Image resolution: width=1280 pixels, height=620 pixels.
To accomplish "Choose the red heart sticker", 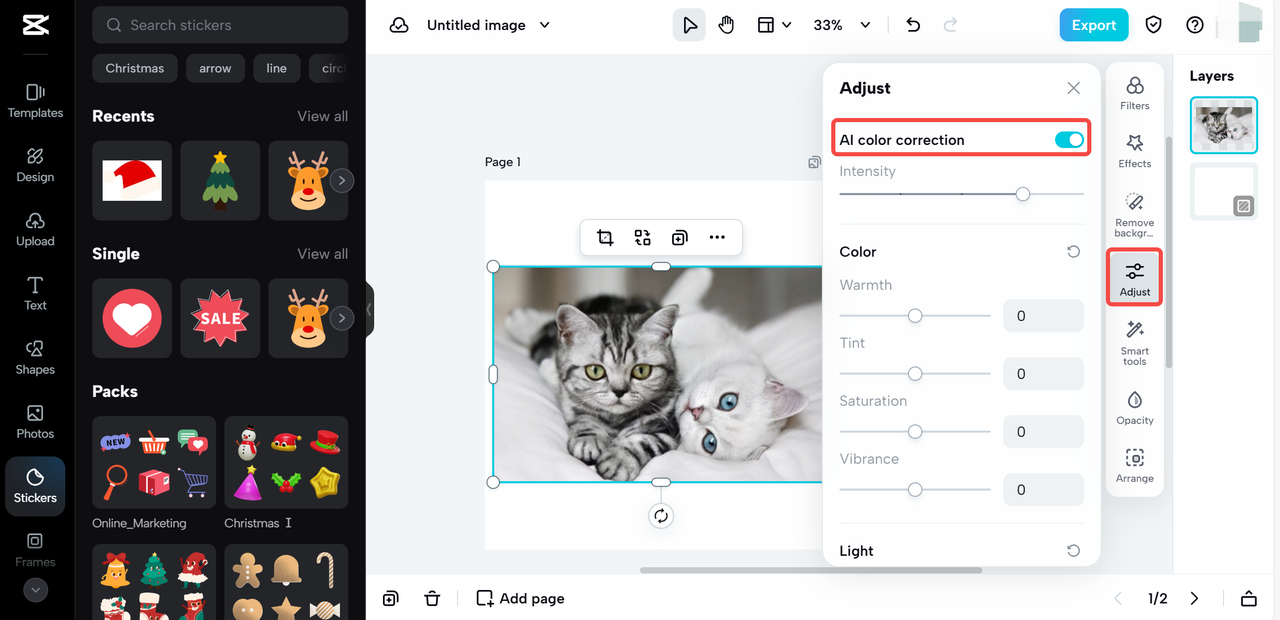I will click(x=132, y=318).
